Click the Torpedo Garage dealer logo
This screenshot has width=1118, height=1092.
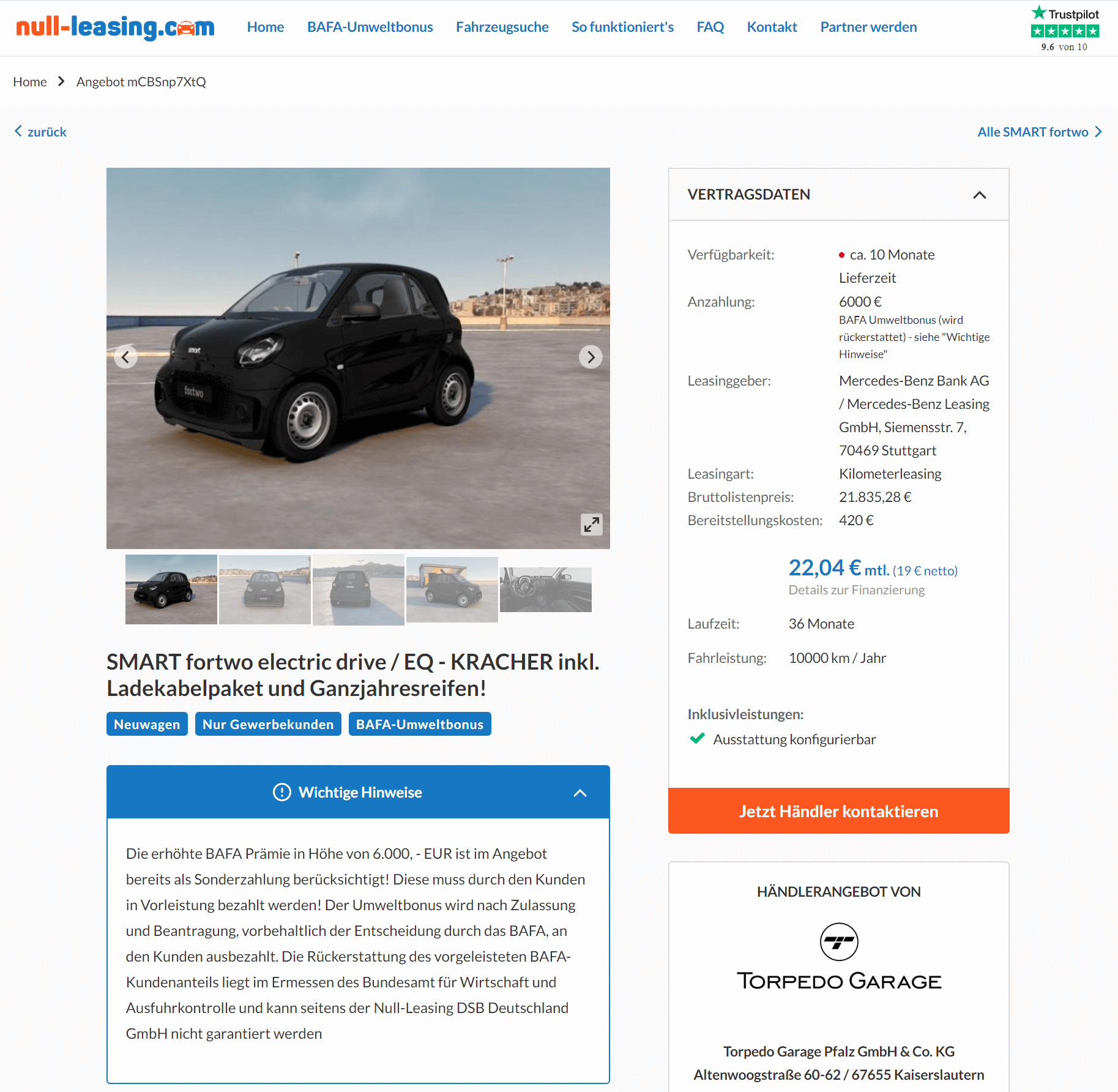838,957
